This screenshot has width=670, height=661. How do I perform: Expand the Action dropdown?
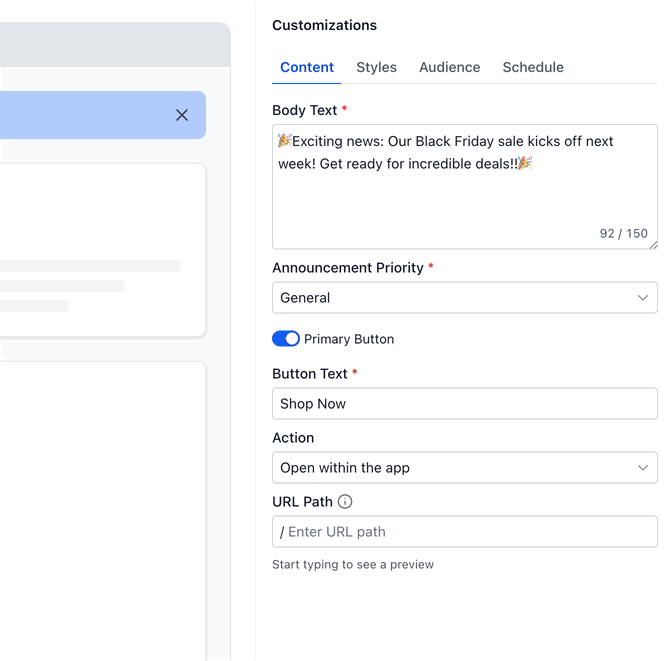click(465, 467)
